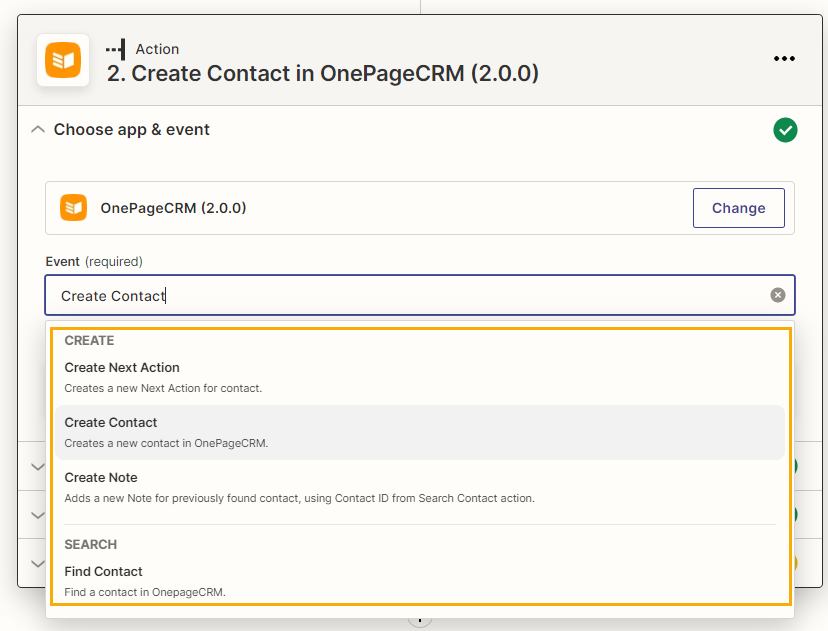
Task: Collapse the Choose app & event section
Action: click(38, 129)
